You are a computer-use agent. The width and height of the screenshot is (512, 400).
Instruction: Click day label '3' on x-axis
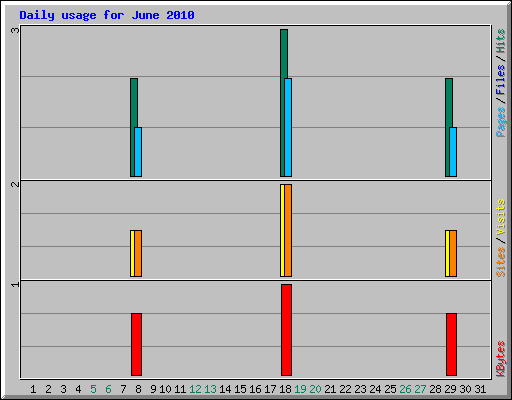63,389
